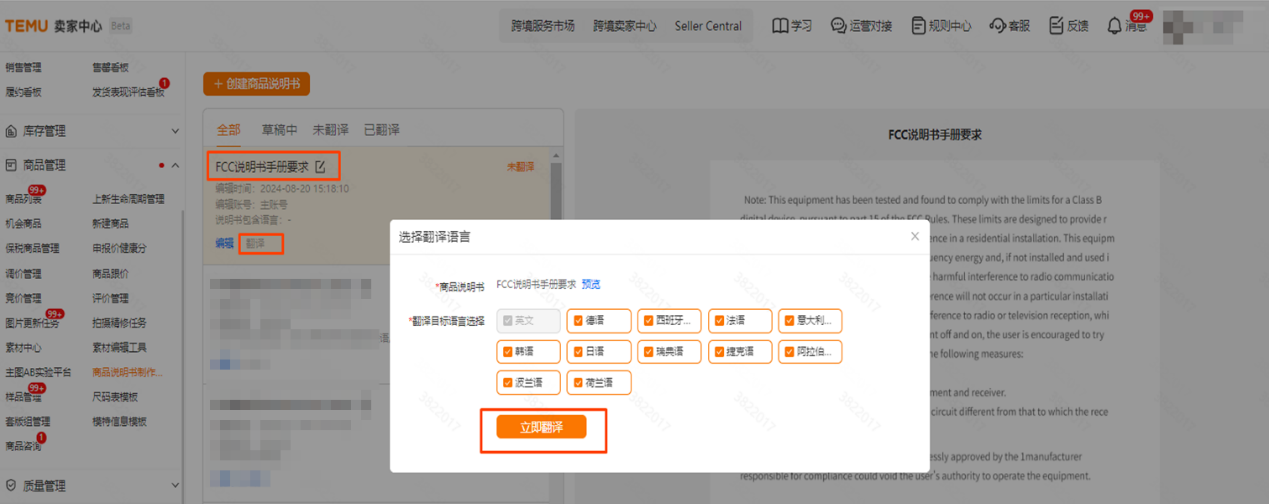Viewport: 1269px width, 504px height.
Task: Open 图片更新任务 in sidebar
Action: [32, 323]
